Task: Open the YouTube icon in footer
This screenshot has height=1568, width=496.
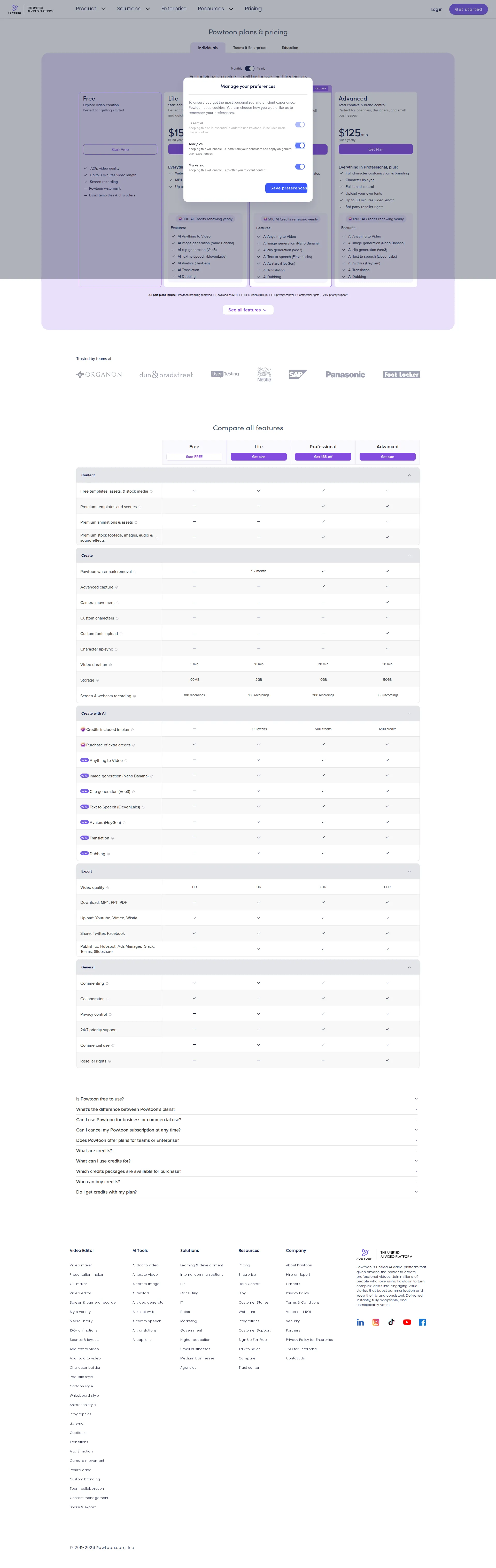Action: point(407,1322)
